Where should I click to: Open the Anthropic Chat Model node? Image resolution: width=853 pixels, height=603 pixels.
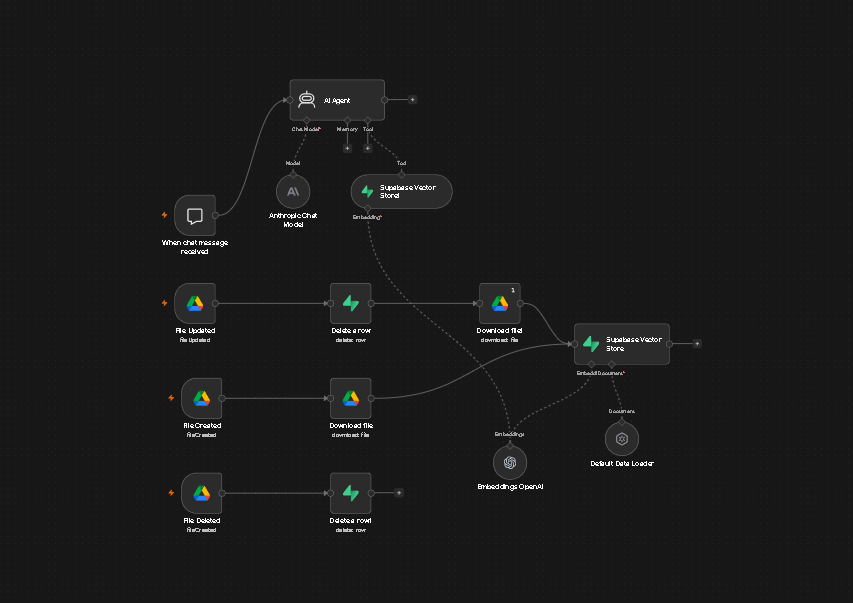[293, 192]
